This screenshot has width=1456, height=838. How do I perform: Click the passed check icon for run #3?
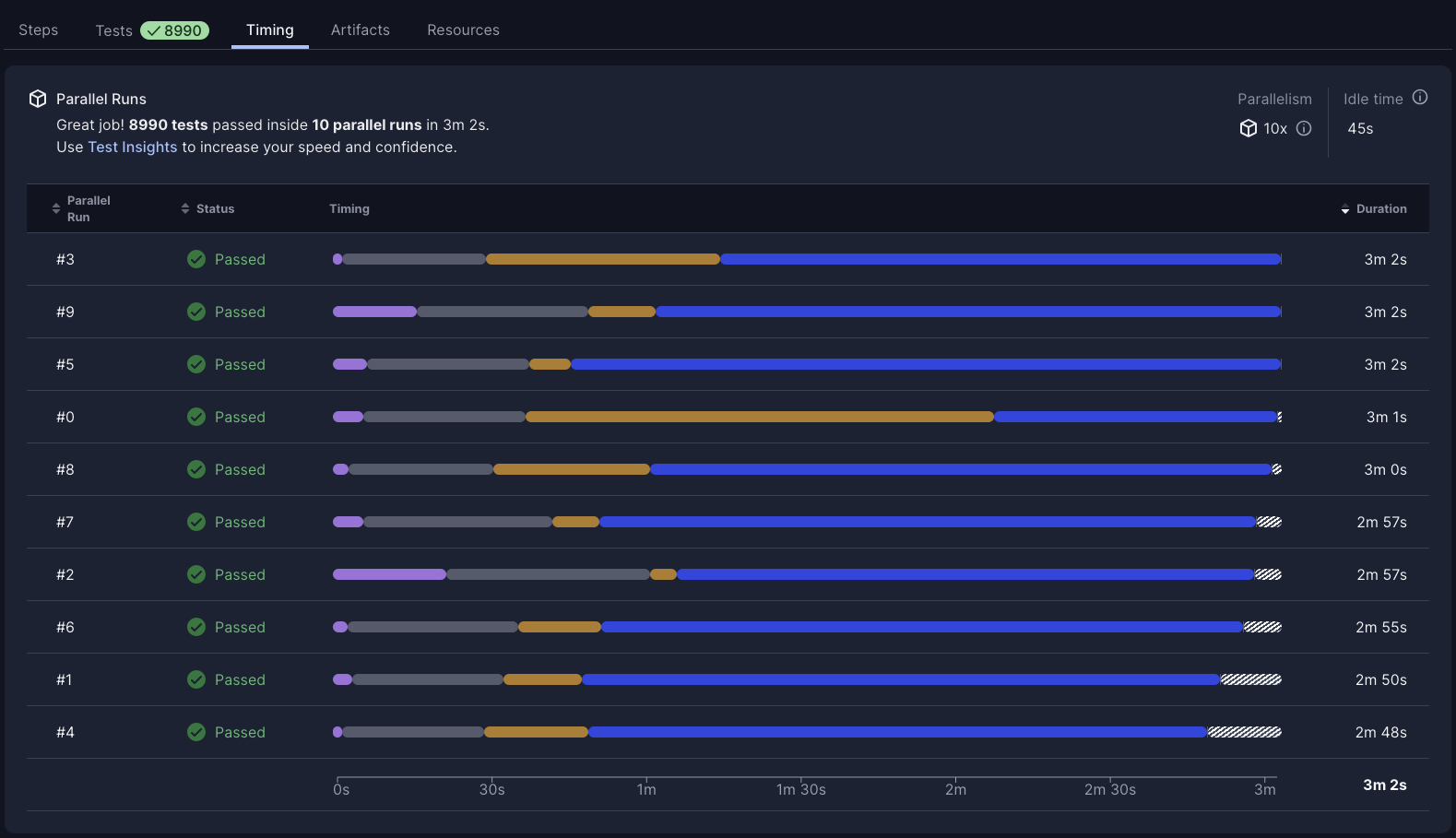coord(196,259)
